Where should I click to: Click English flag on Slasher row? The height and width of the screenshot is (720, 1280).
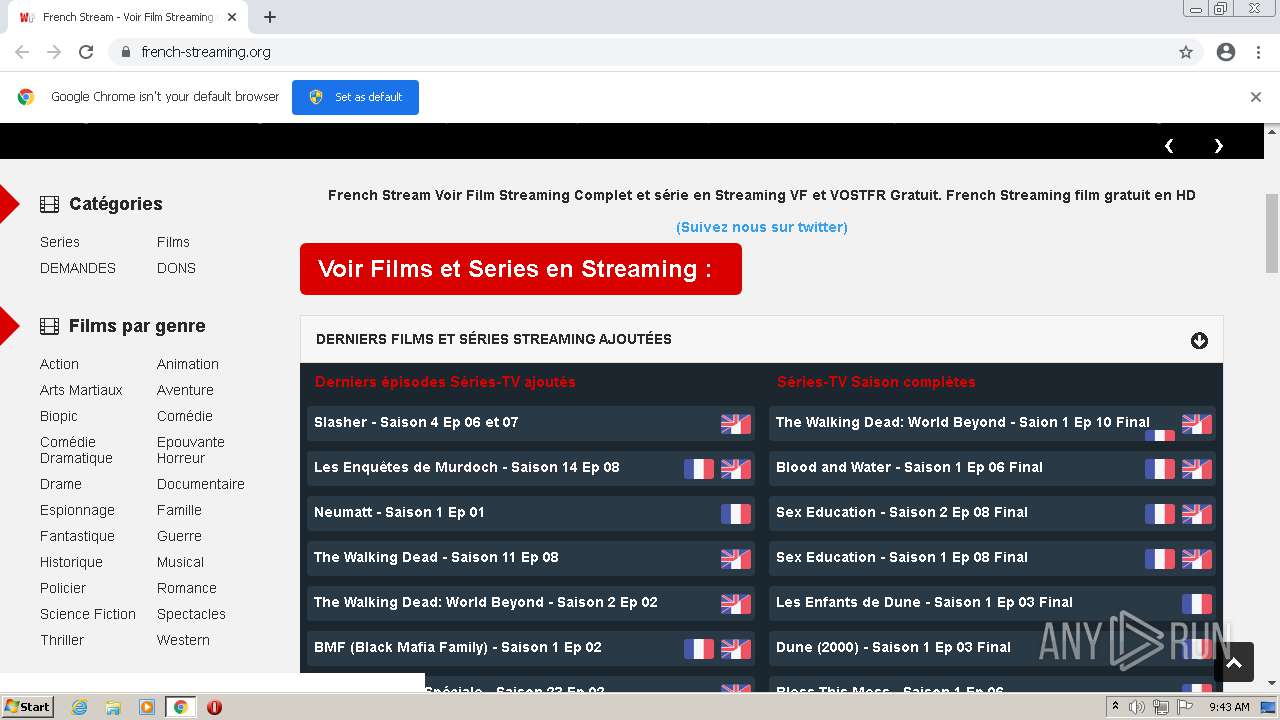(735, 424)
